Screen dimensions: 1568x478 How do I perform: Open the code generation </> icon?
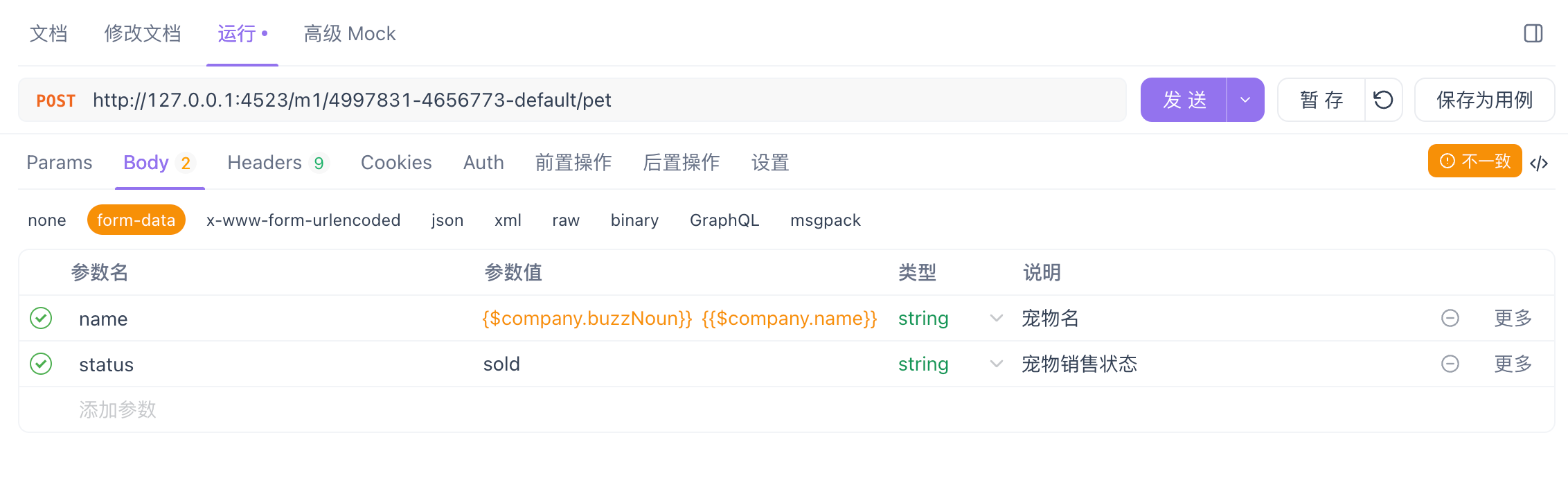(x=1539, y=163)
